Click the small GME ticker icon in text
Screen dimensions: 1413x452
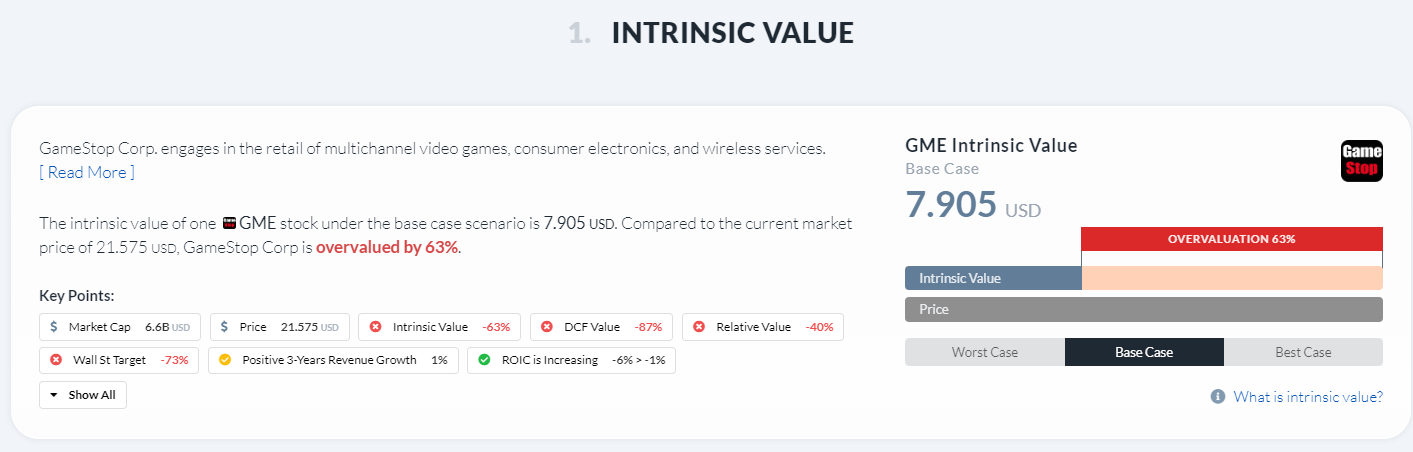(x=229, y=223)
